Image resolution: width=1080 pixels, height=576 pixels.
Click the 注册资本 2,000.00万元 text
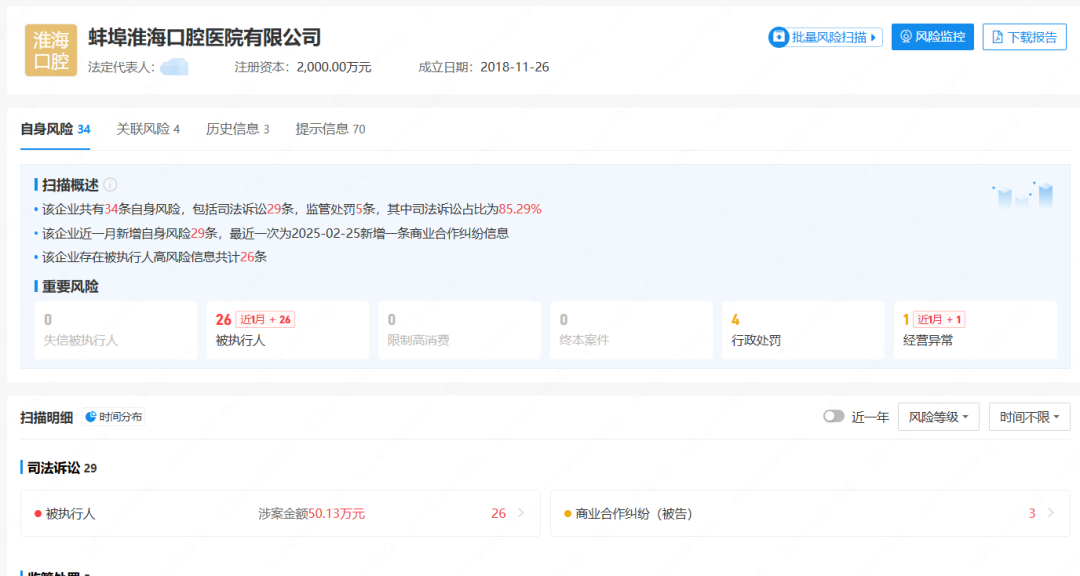pos(302,67)
